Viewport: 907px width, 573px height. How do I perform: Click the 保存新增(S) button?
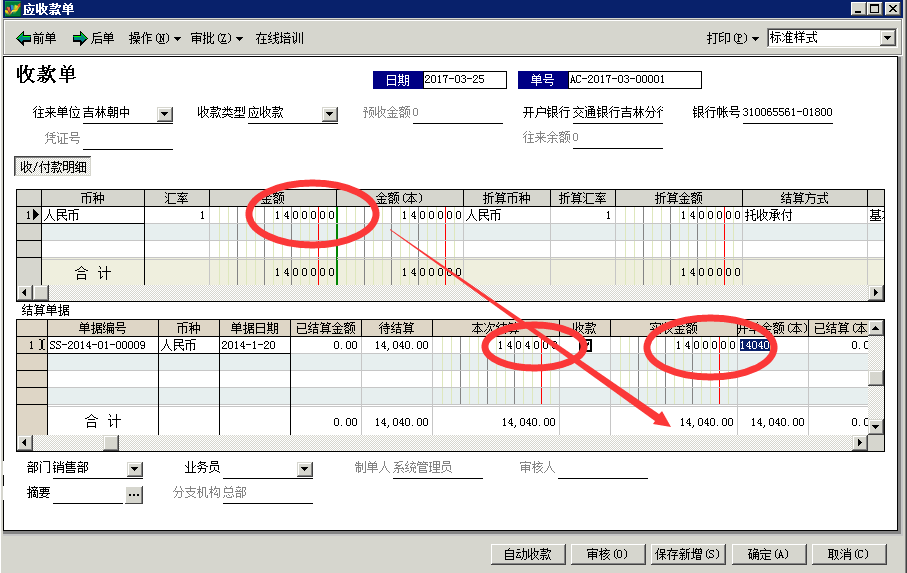pyautogui.click(x=687, y=554)
